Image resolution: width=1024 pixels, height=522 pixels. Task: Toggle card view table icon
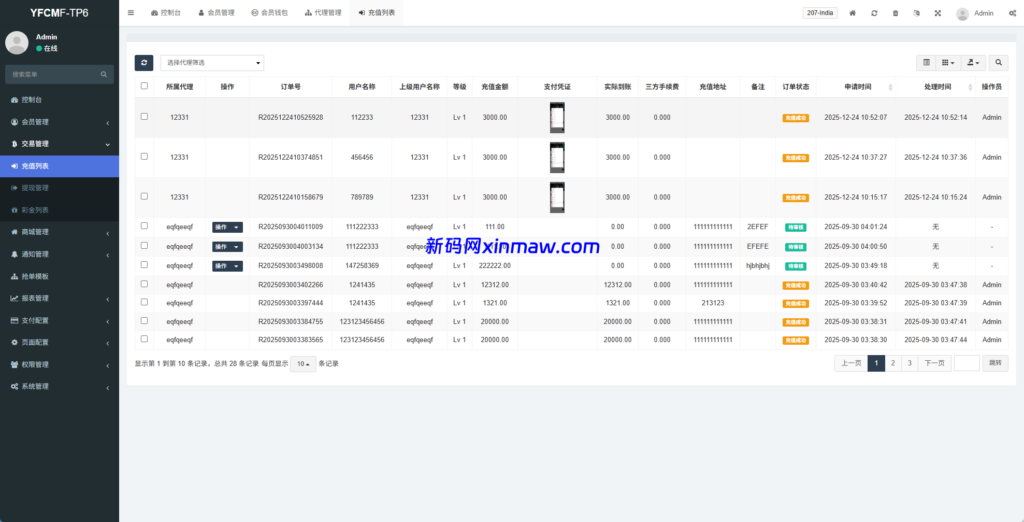[926, 63]
